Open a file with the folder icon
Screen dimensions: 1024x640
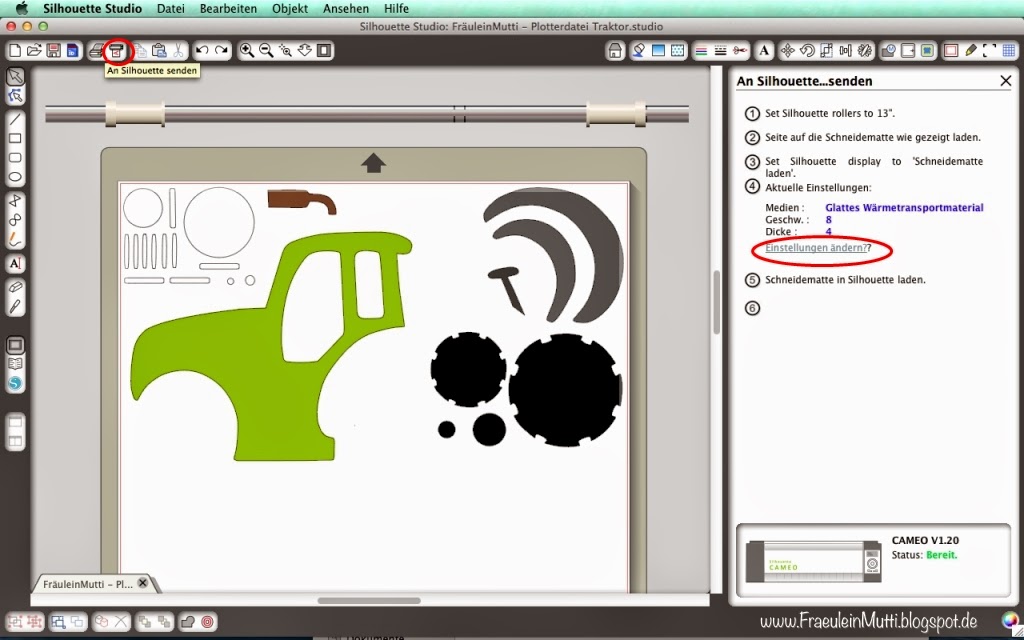pyautogui.click(x=34, y=50)
